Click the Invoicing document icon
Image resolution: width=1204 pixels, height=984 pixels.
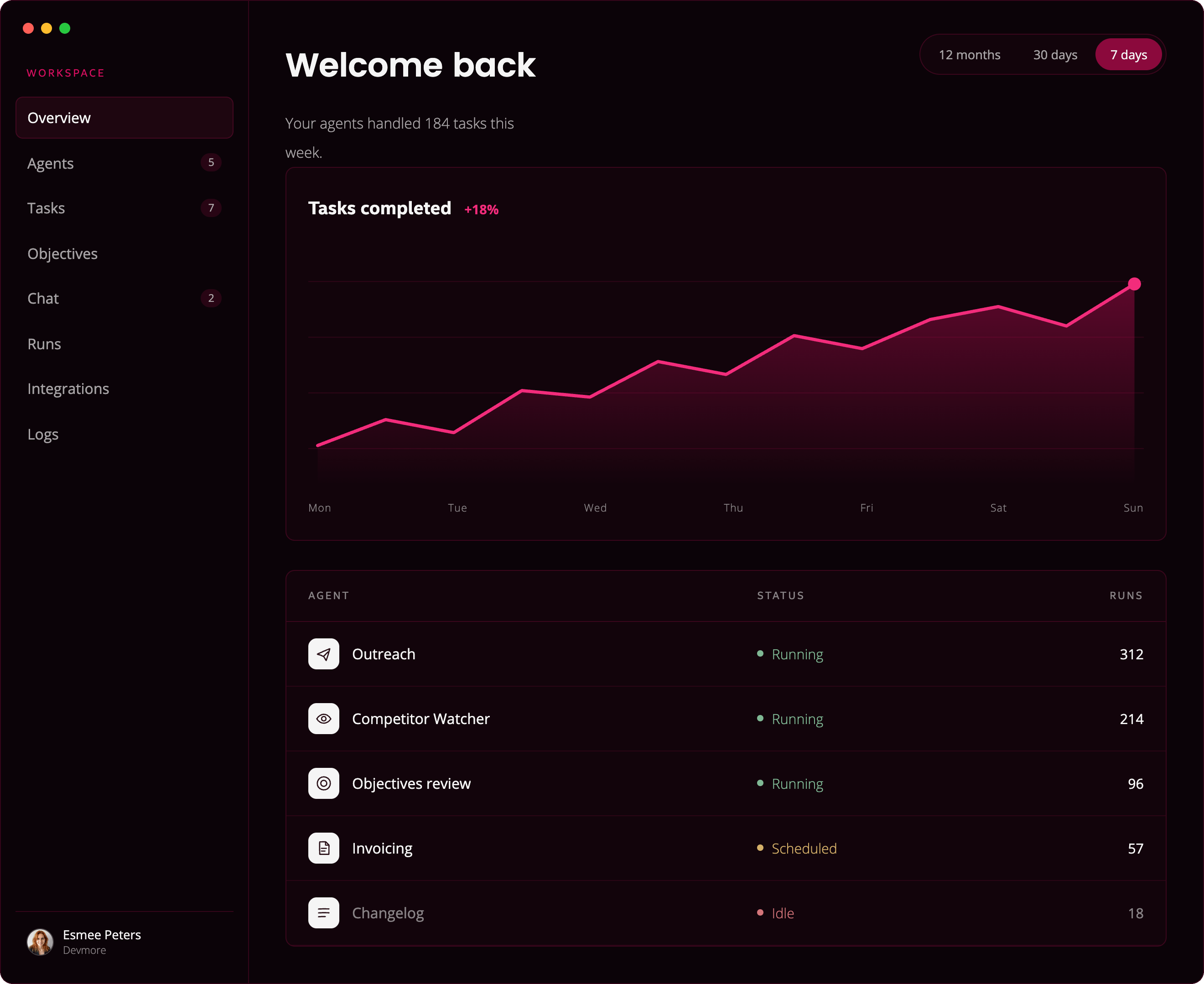(x=323, y=848)
